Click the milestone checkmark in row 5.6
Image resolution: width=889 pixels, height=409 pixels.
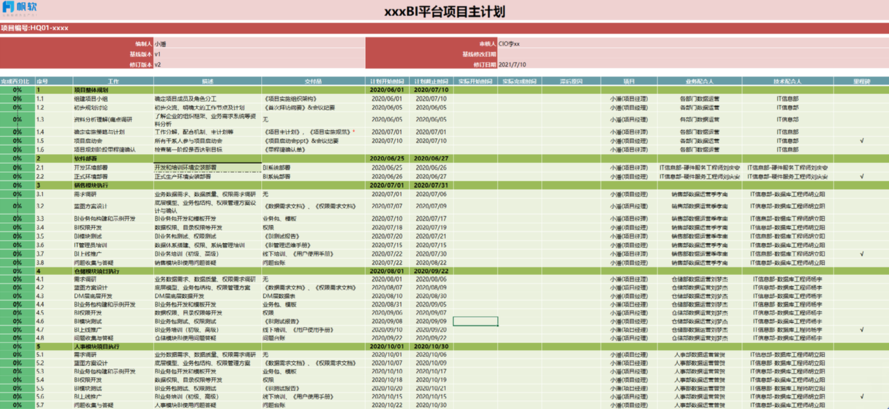tap(861, 397)
